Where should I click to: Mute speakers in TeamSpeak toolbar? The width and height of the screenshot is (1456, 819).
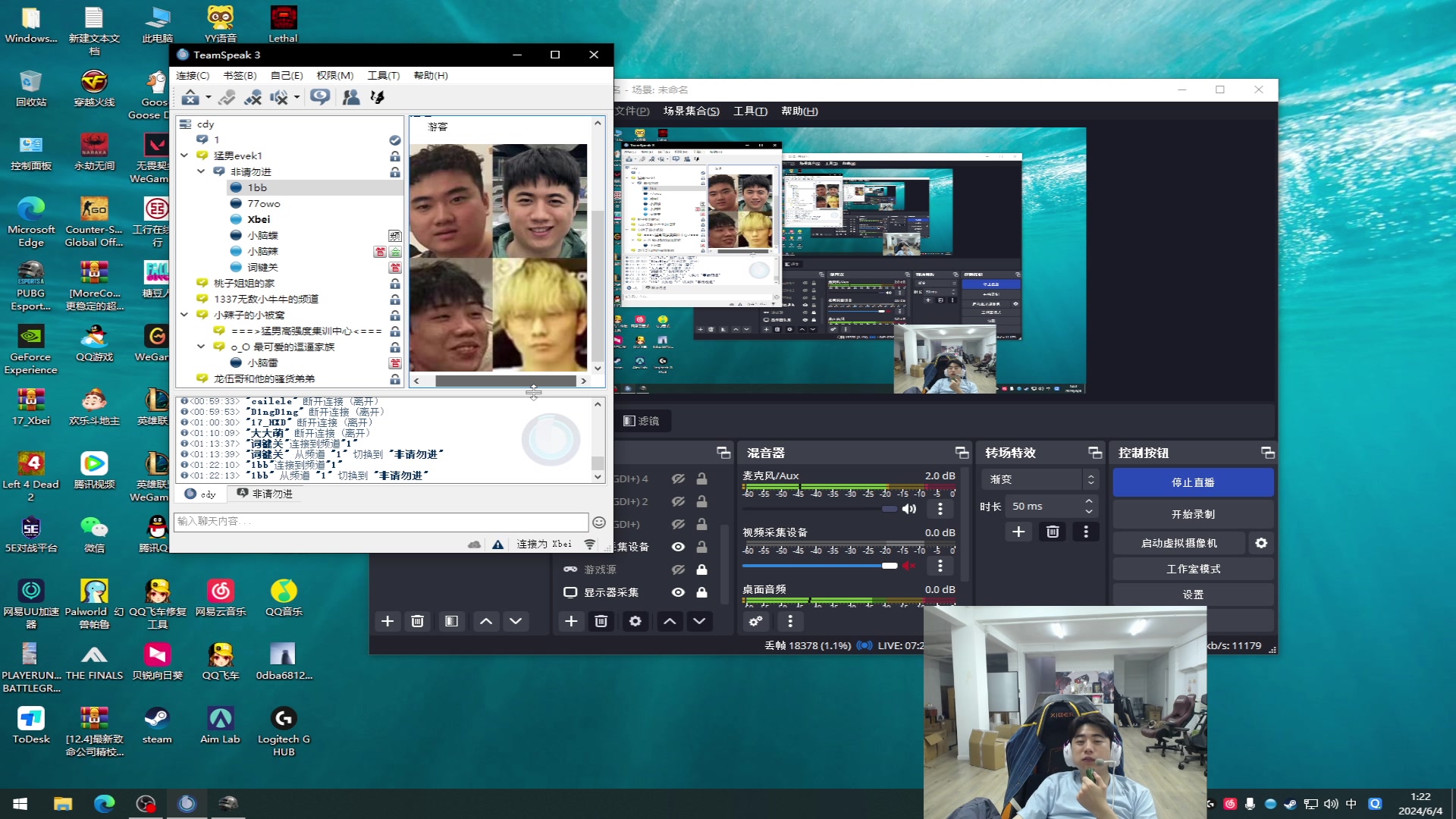279,97
